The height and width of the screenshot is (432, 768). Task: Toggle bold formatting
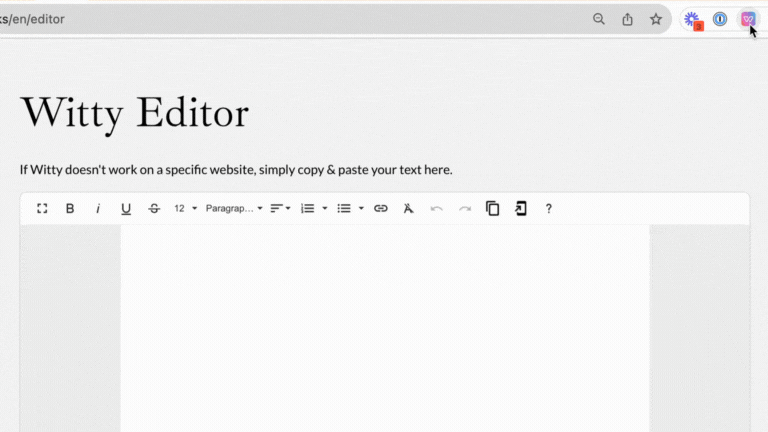tap(70, 208)
